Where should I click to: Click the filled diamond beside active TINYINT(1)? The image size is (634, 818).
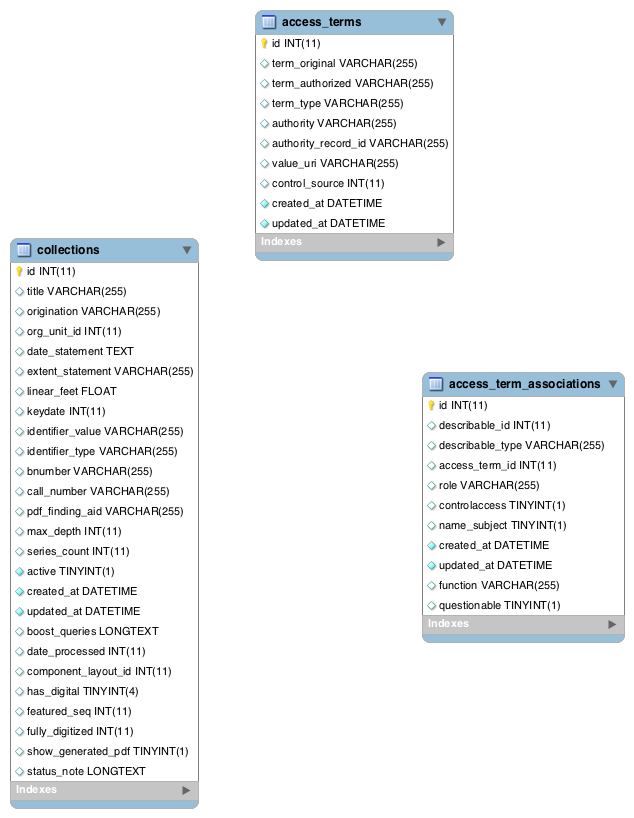20,572
